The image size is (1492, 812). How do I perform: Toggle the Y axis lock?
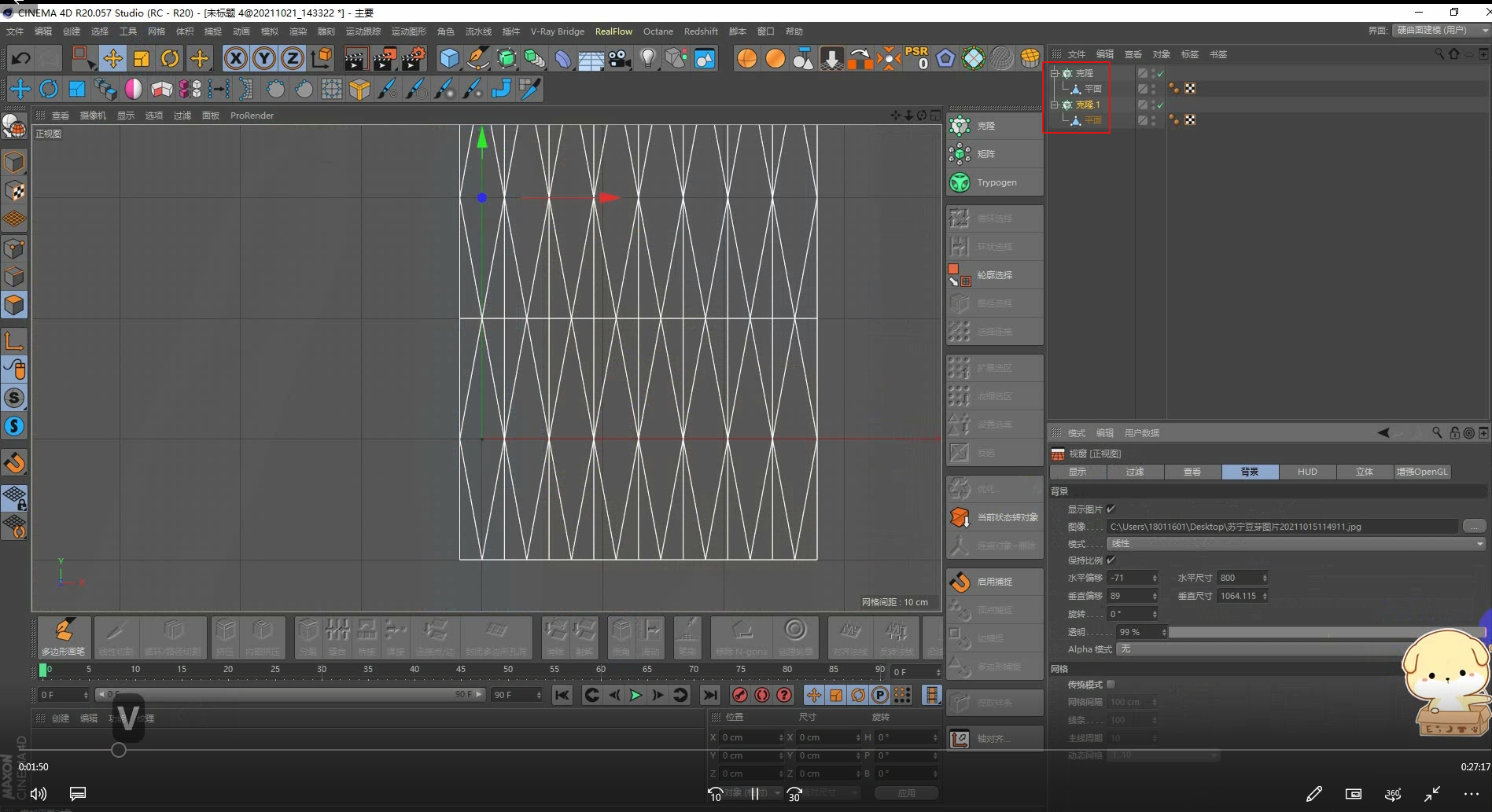[264, 58]
